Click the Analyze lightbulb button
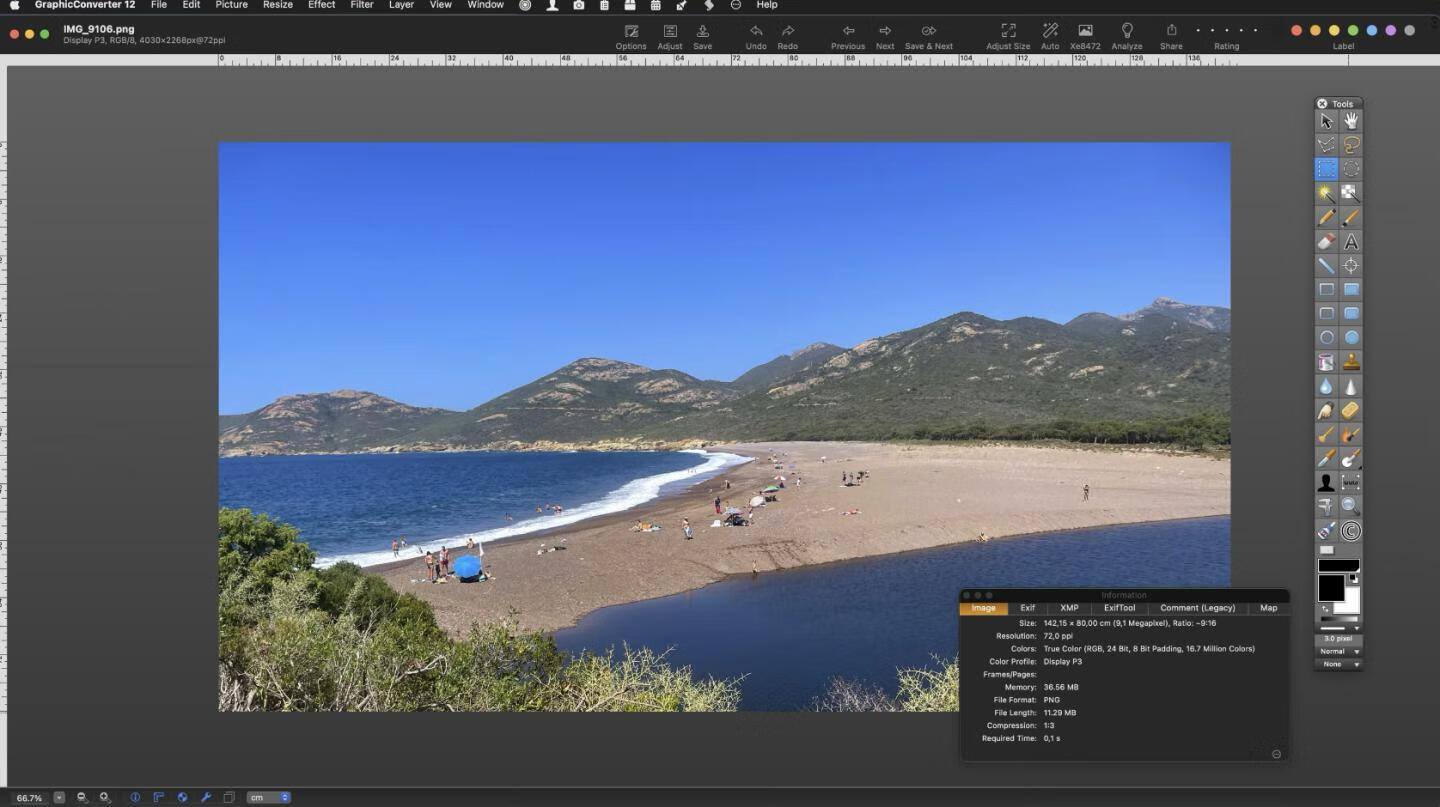This screenshot has height=807, width=1440. coord(1127,37)
